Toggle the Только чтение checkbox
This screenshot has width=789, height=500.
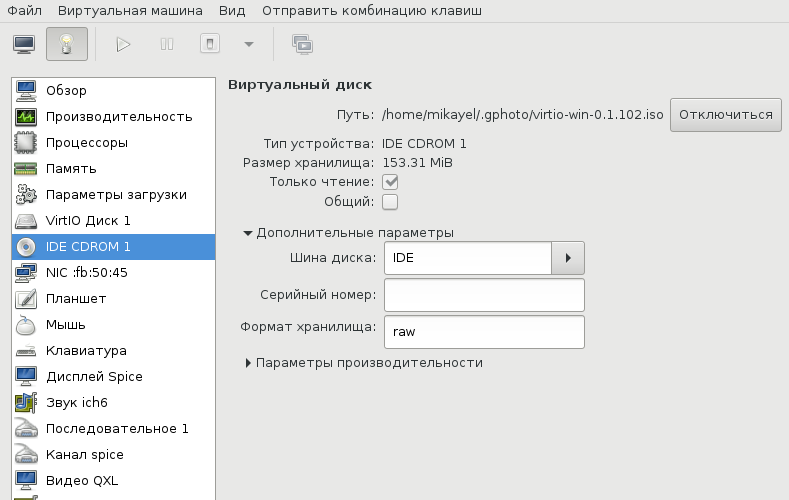tap(390, 182)
